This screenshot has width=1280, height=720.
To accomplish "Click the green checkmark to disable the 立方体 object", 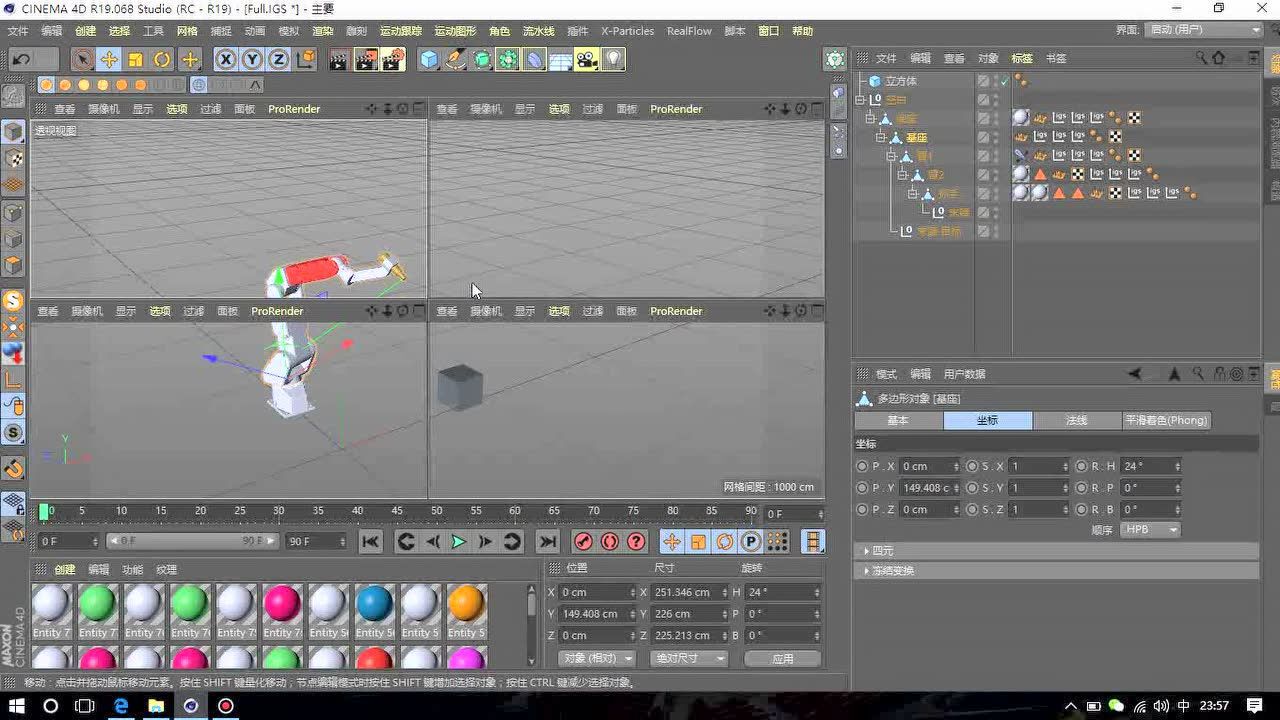I will [1005, 80].
